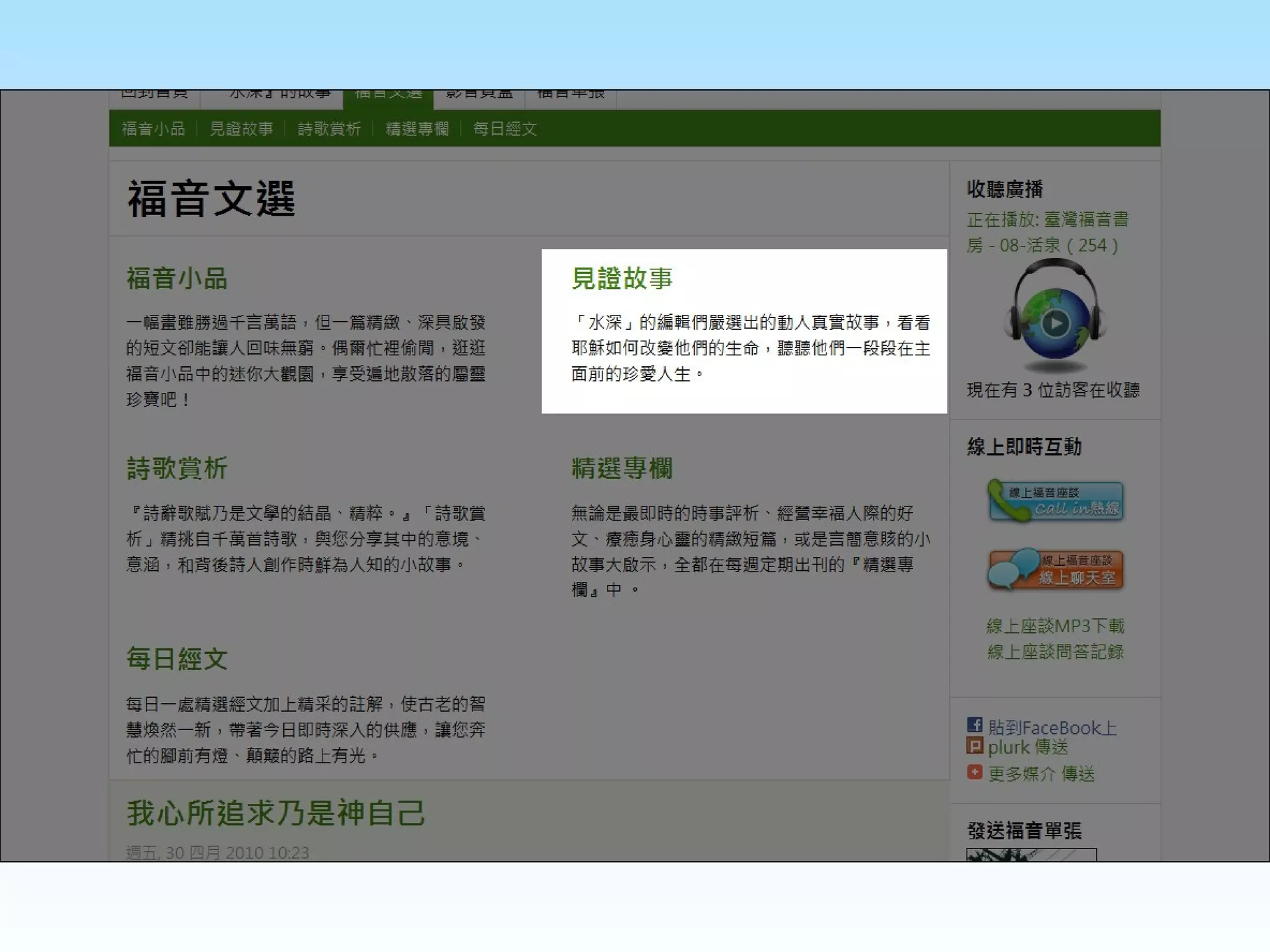1270x952 pixels.
Task: Open the 精選專欄 section heading
Action: [x=622, y=469]
